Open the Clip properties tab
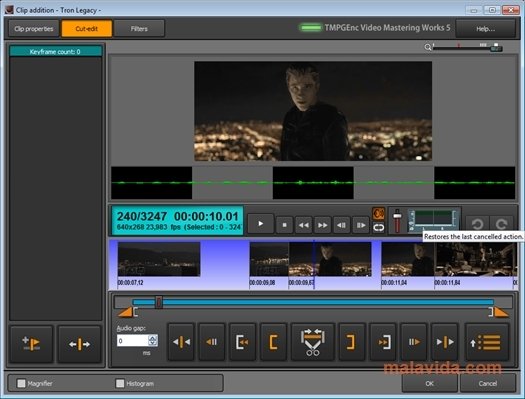 (34, 29)
